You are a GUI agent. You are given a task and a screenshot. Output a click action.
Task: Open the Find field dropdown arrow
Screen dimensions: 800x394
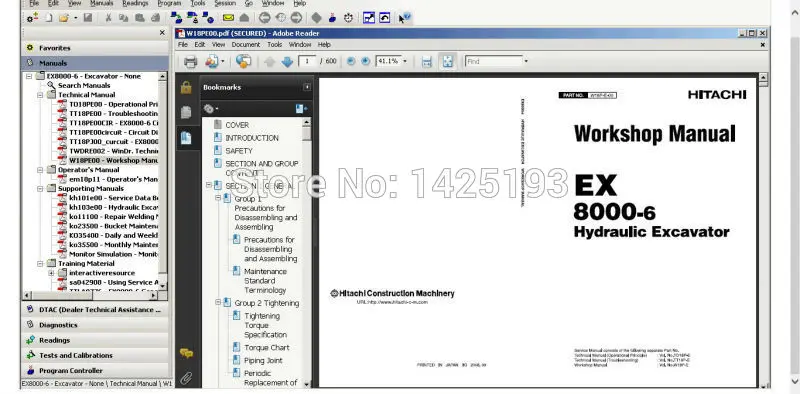[x=526, y=61]
